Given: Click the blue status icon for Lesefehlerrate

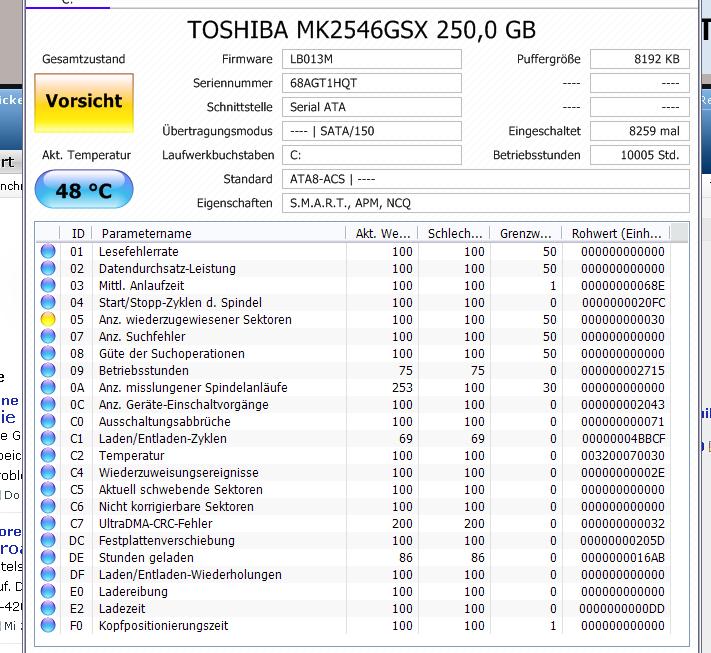Looking at the screenshot, I should click(48, 251).
